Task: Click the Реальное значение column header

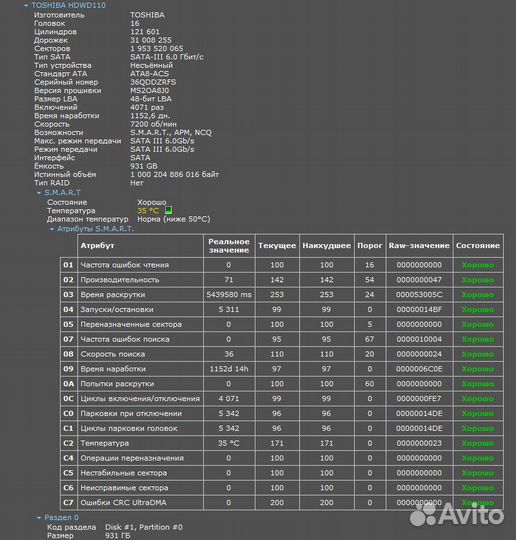Action: (x=229, y=246)
